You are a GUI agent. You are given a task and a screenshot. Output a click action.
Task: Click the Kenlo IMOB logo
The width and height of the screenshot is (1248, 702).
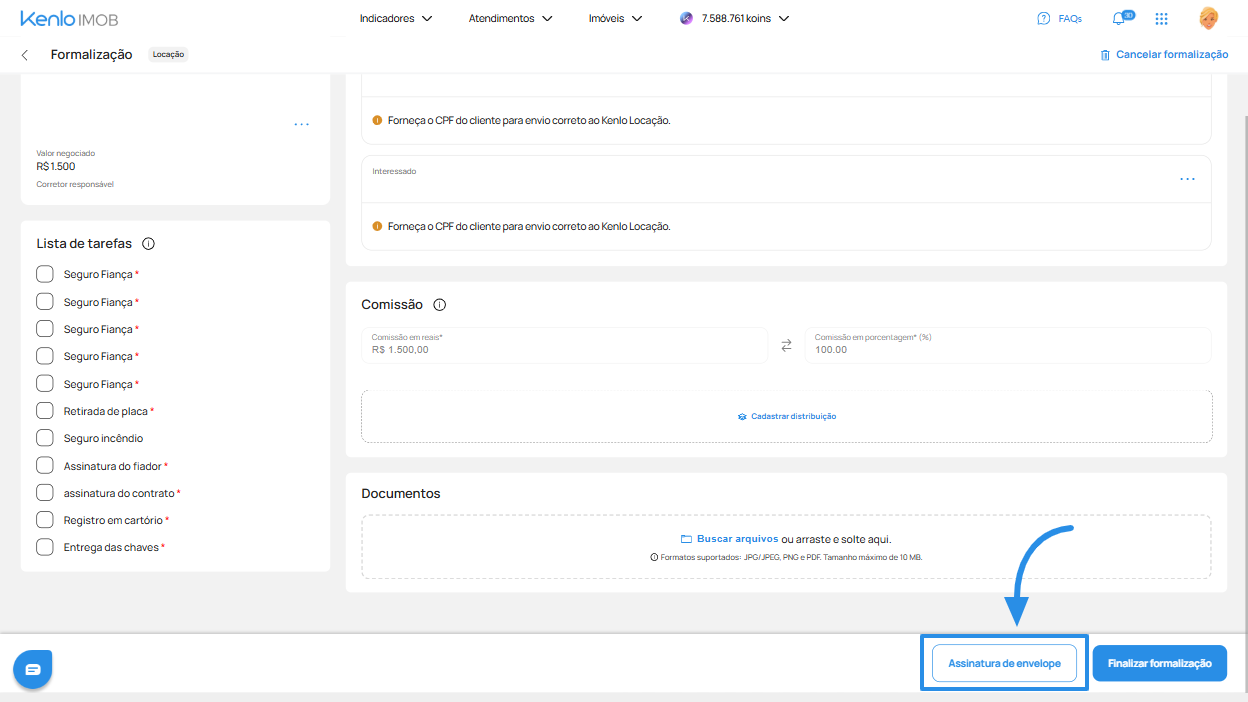[x=68, y=18]
